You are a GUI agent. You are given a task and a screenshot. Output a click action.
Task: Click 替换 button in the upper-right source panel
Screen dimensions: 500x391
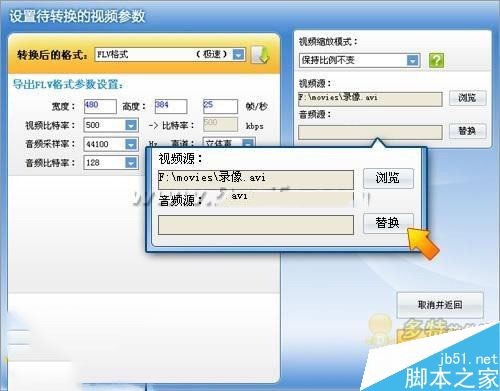pyautogui.click(x=467, y=131)
